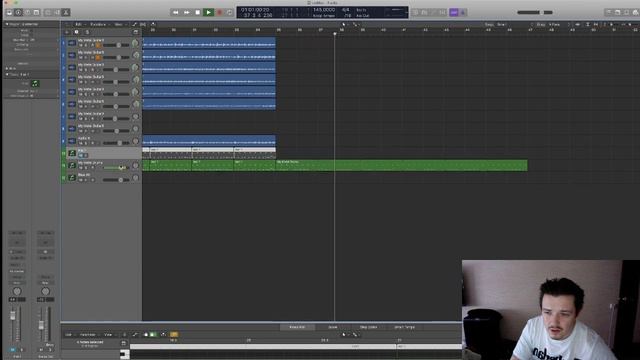Open the Loop Browser icon

point(627,13)
